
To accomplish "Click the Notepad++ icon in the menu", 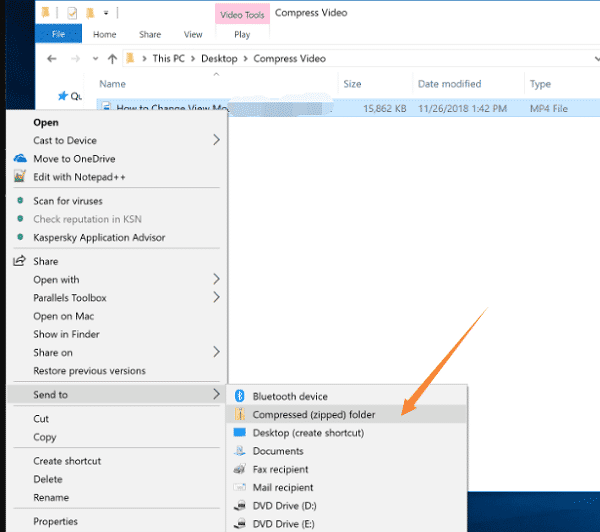I will click(x=20, y=176).
